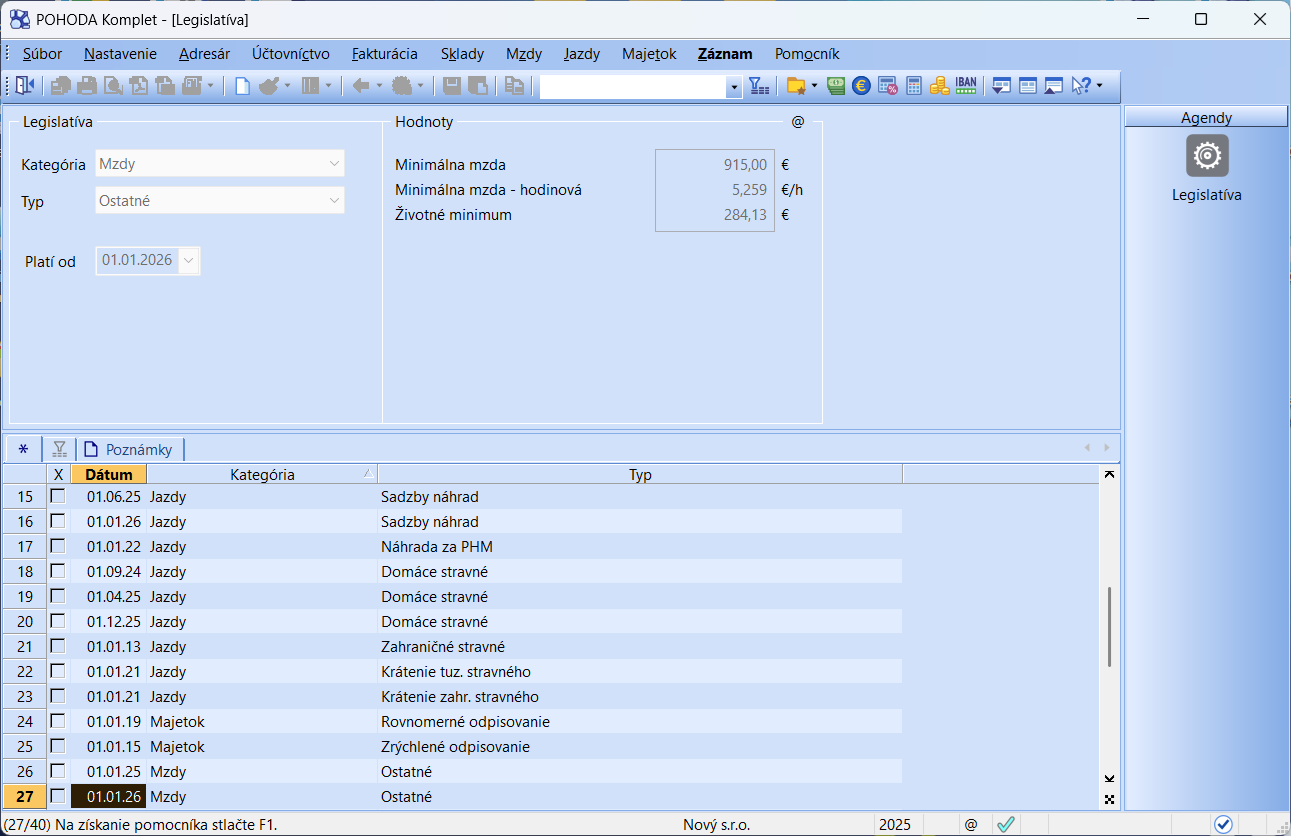The height and width of the screenshot is (836, 1291).
Task: Tick the checkbox in row 15
Action: (x=58, y=496)
